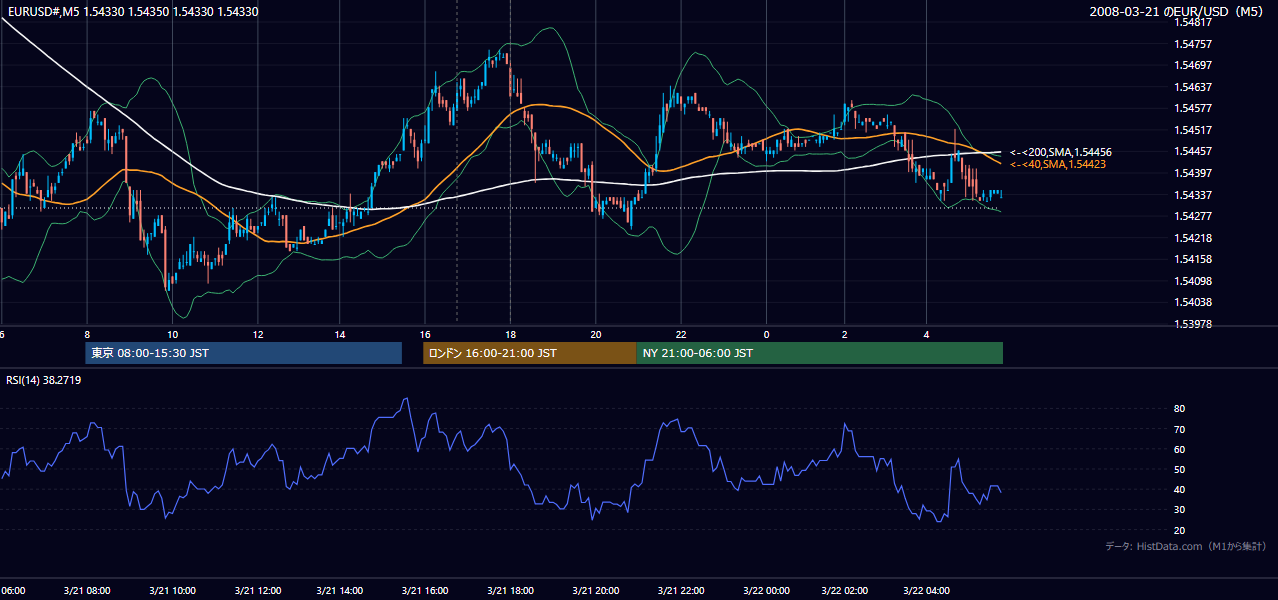Click the bottom date label 3/21 12:00
Screen dimensions: 1278x600
[x=259, y=591]
